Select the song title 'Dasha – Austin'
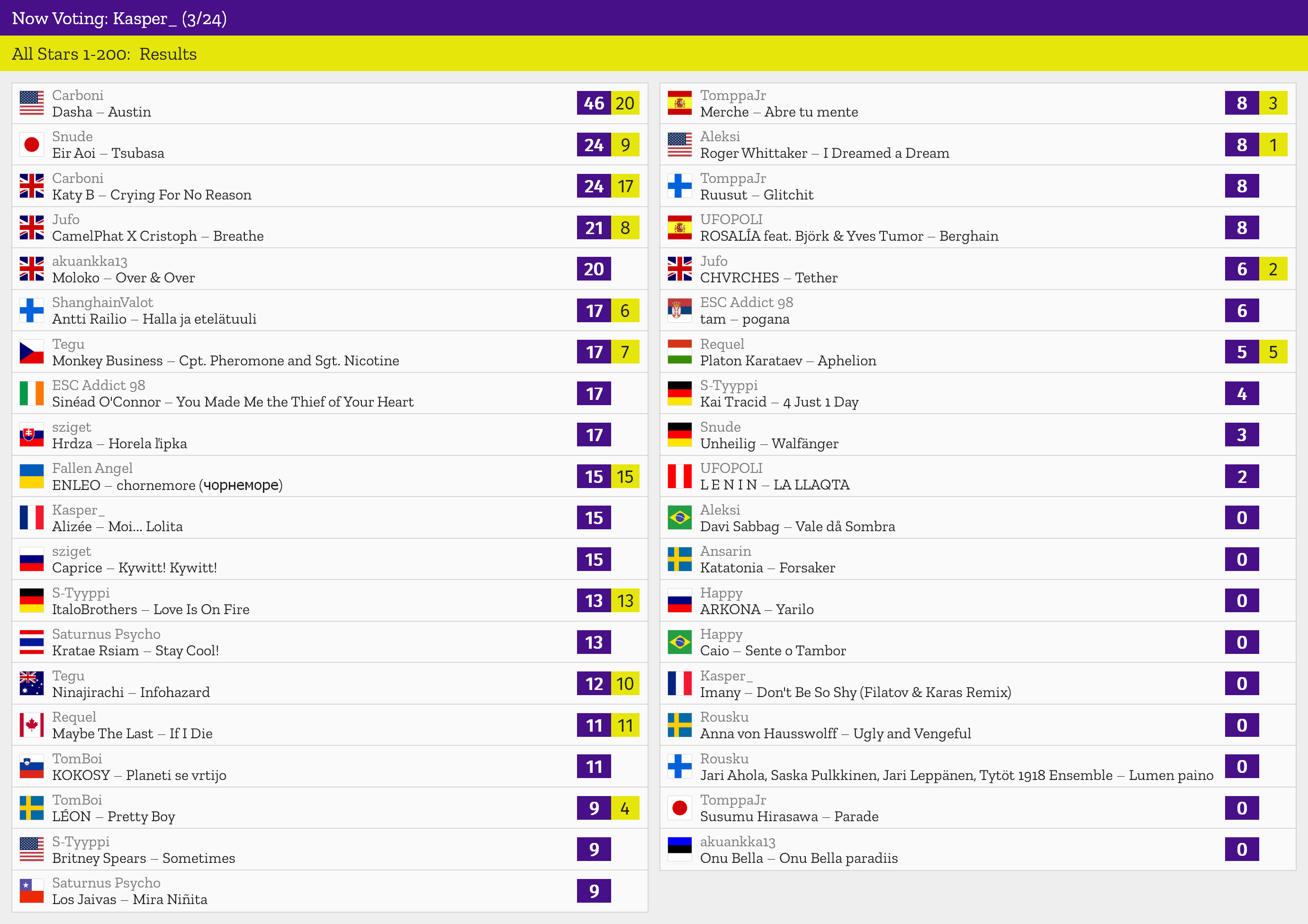The image size is (1308, 924). click(x=101, y=112)
